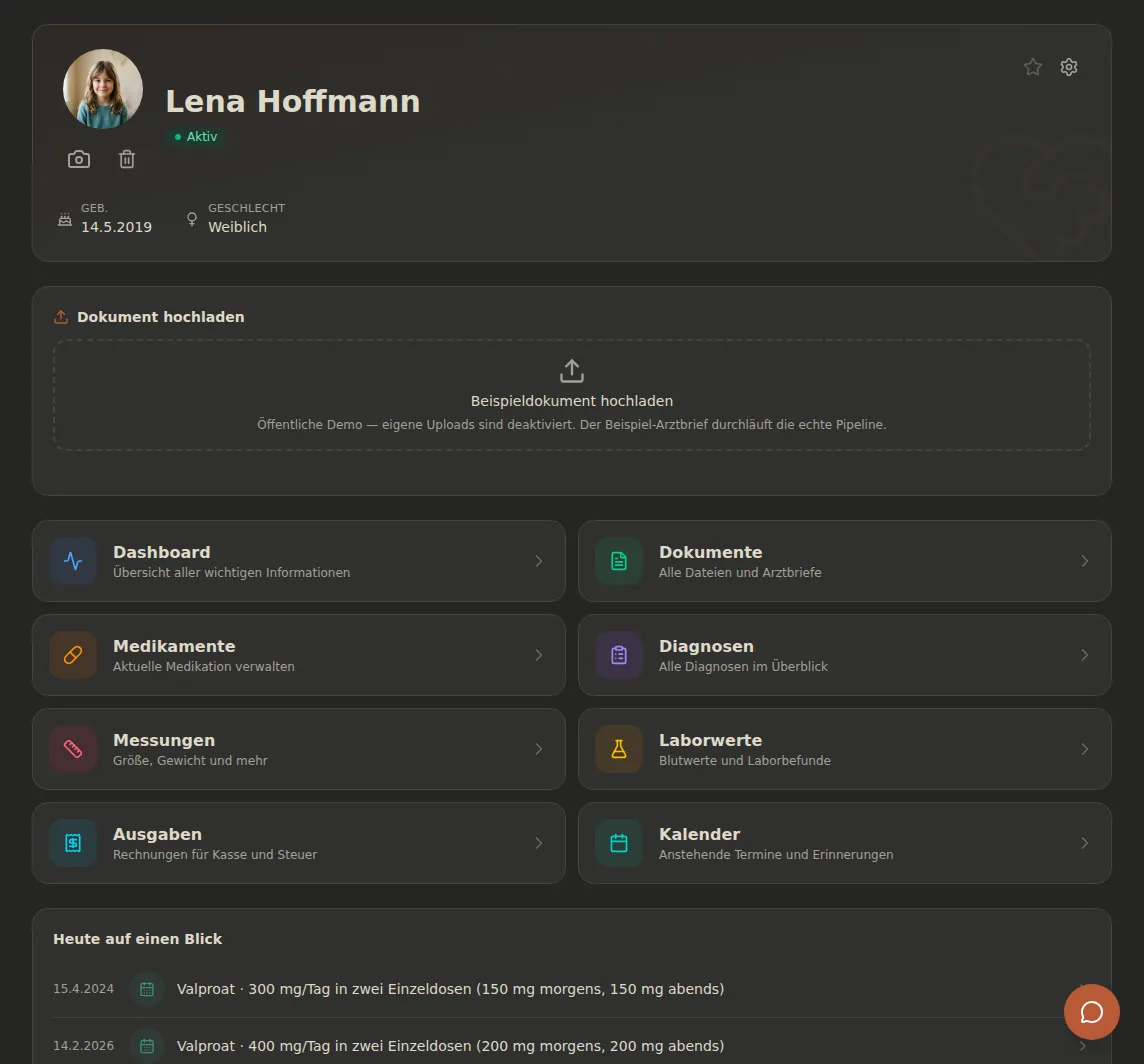Click chevron on Valproat 400 mg/Tag row
The height and width of the screenshot is (1064, 1144).
[1083, 1046]
